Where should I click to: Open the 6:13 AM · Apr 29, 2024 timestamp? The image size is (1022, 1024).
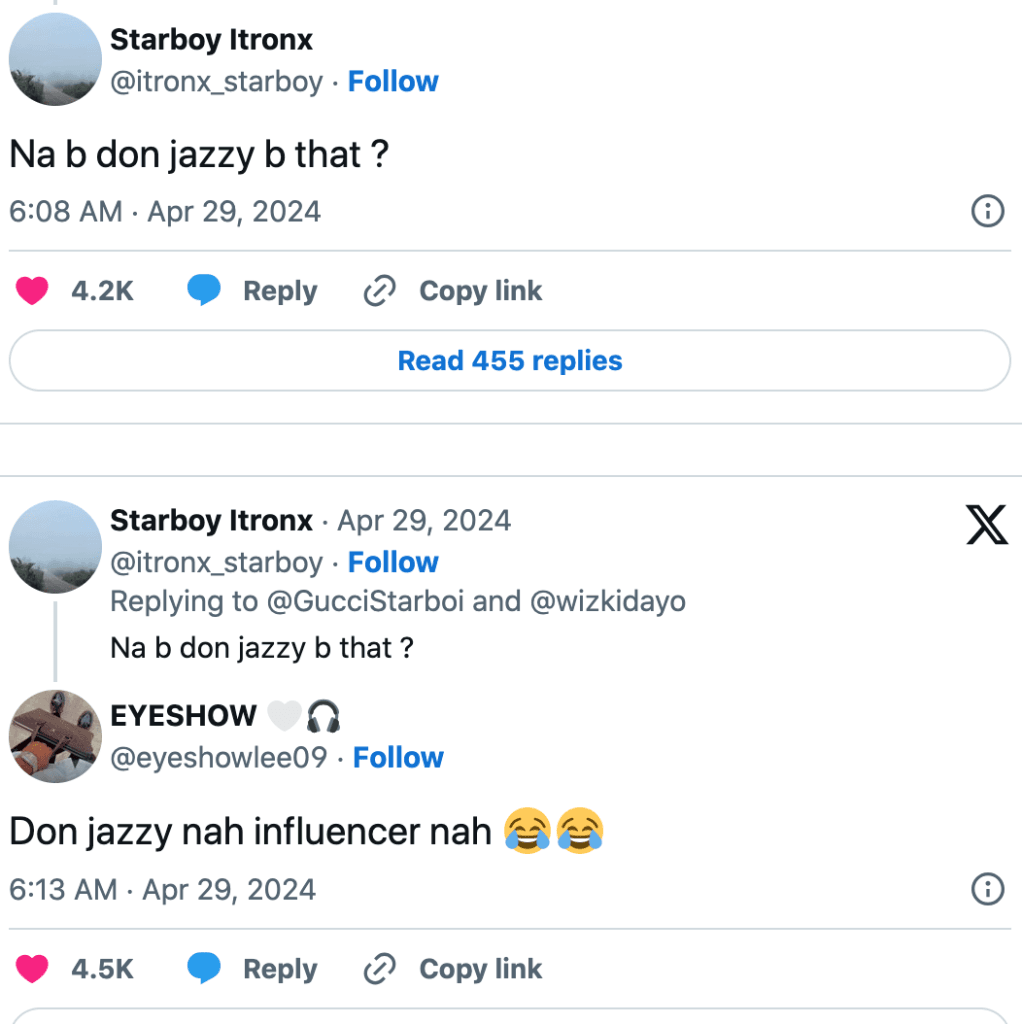pos(162,890)
